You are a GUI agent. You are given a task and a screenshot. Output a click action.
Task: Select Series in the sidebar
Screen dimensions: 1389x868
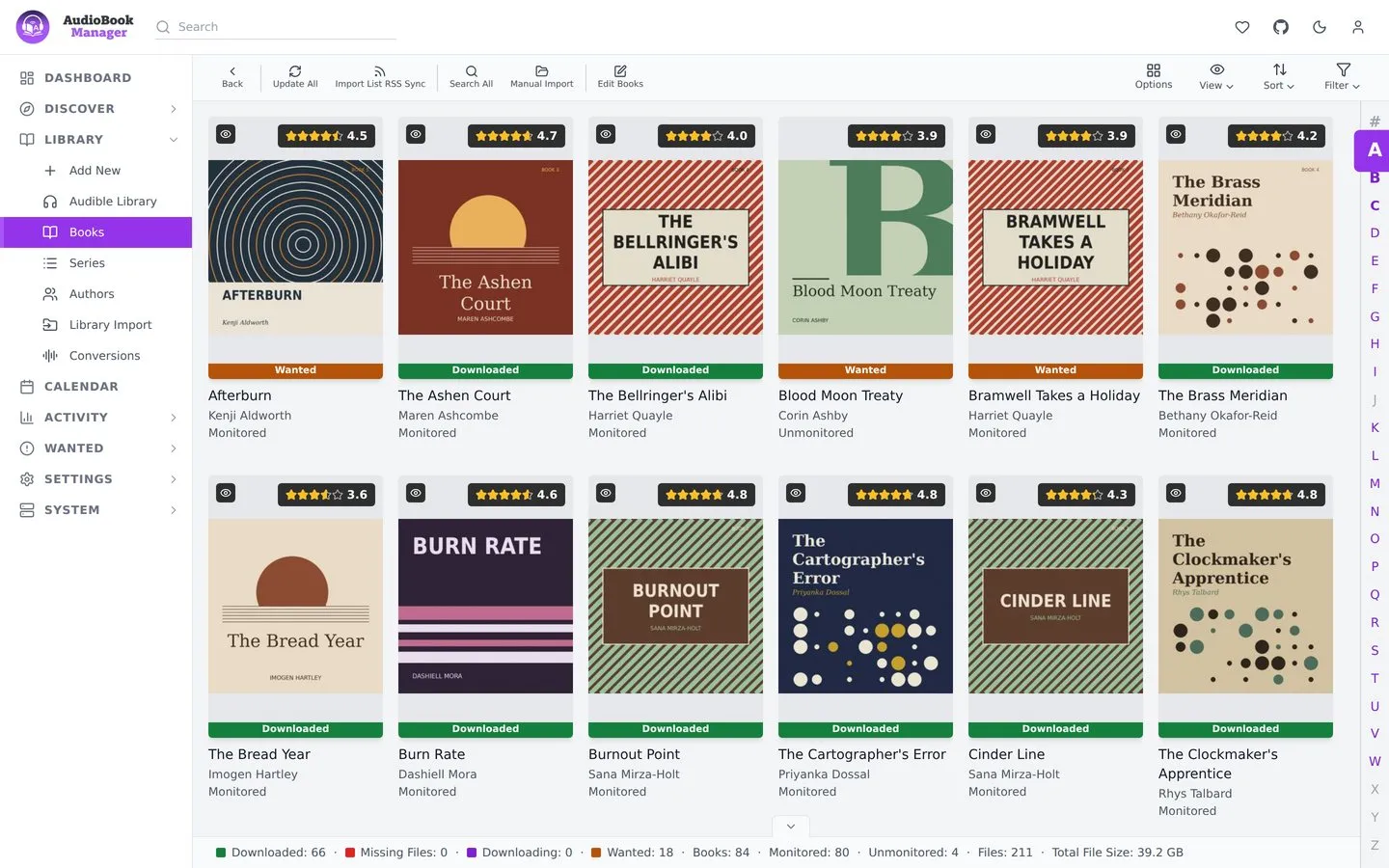(x=96, y=263)
